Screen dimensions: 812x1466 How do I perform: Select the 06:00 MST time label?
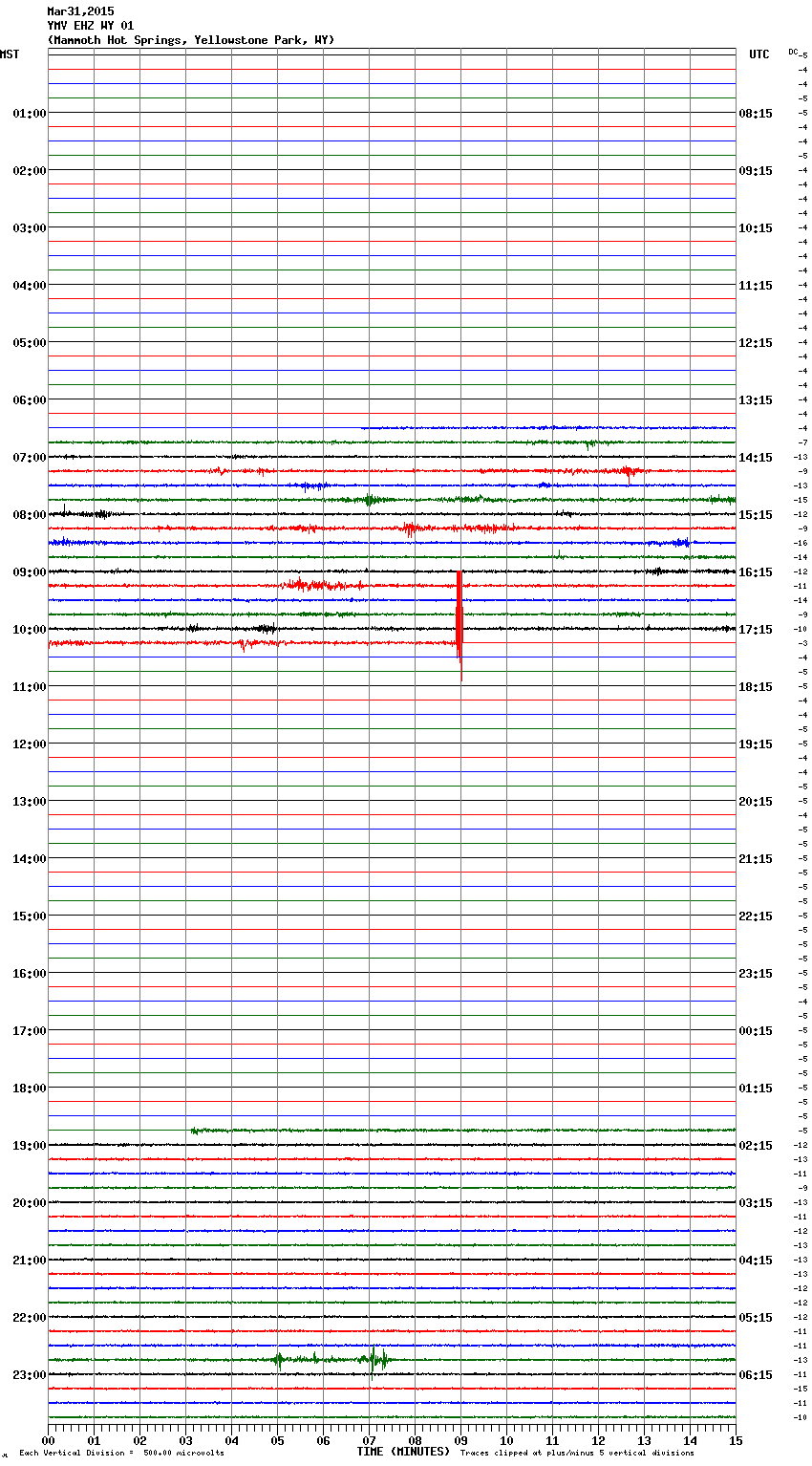click(x=30, y=400)
